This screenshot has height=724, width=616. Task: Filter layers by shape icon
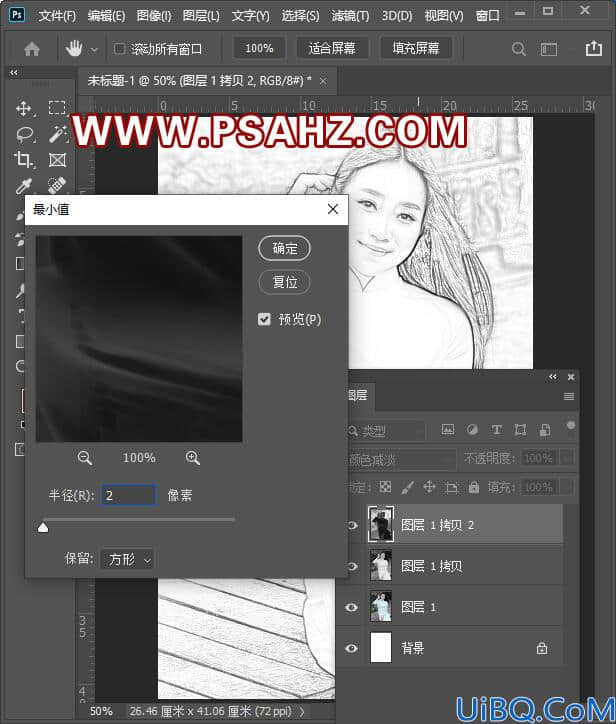click(x=520, y=430)
